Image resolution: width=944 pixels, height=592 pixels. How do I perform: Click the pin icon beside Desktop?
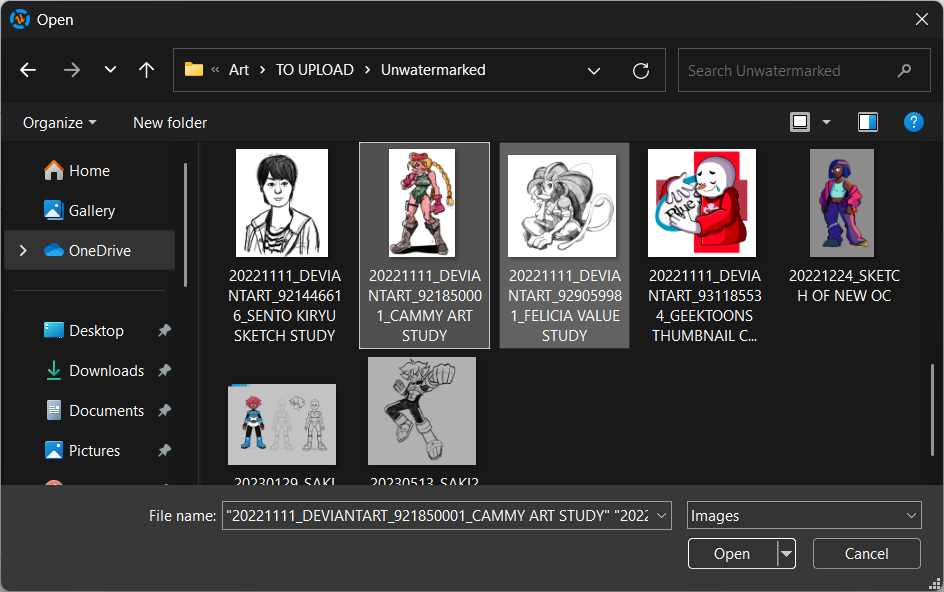[x=164, y=330]
